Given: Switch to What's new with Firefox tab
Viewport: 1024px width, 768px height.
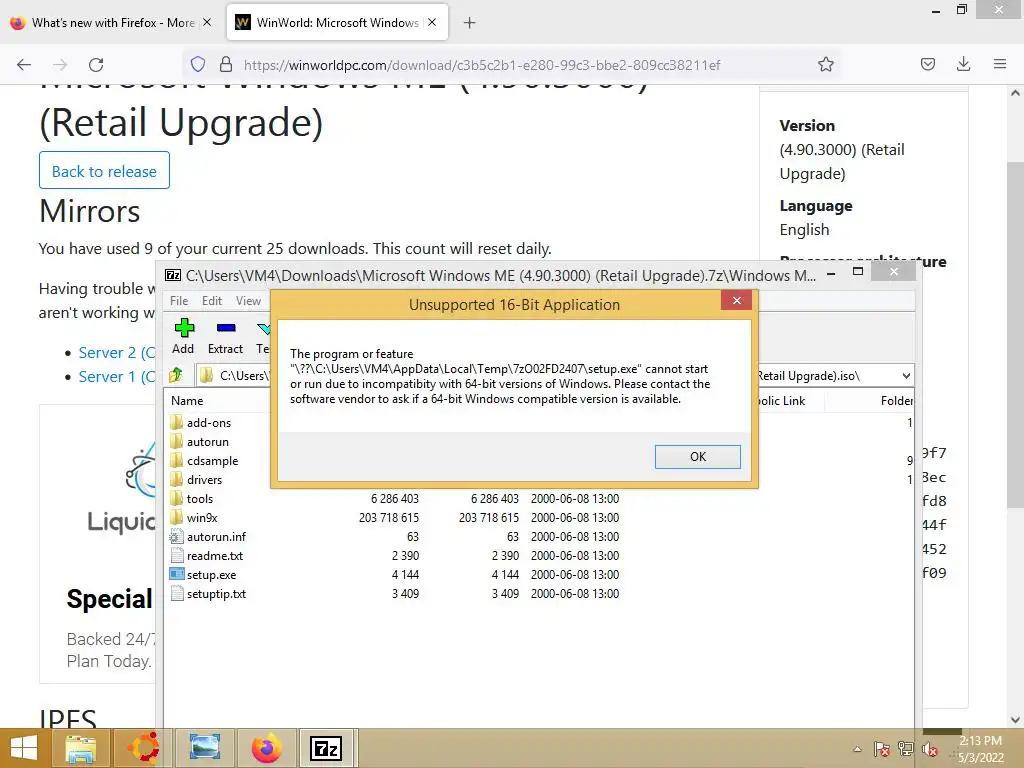Looking at the screenshot, I should [x=111, y=22].
